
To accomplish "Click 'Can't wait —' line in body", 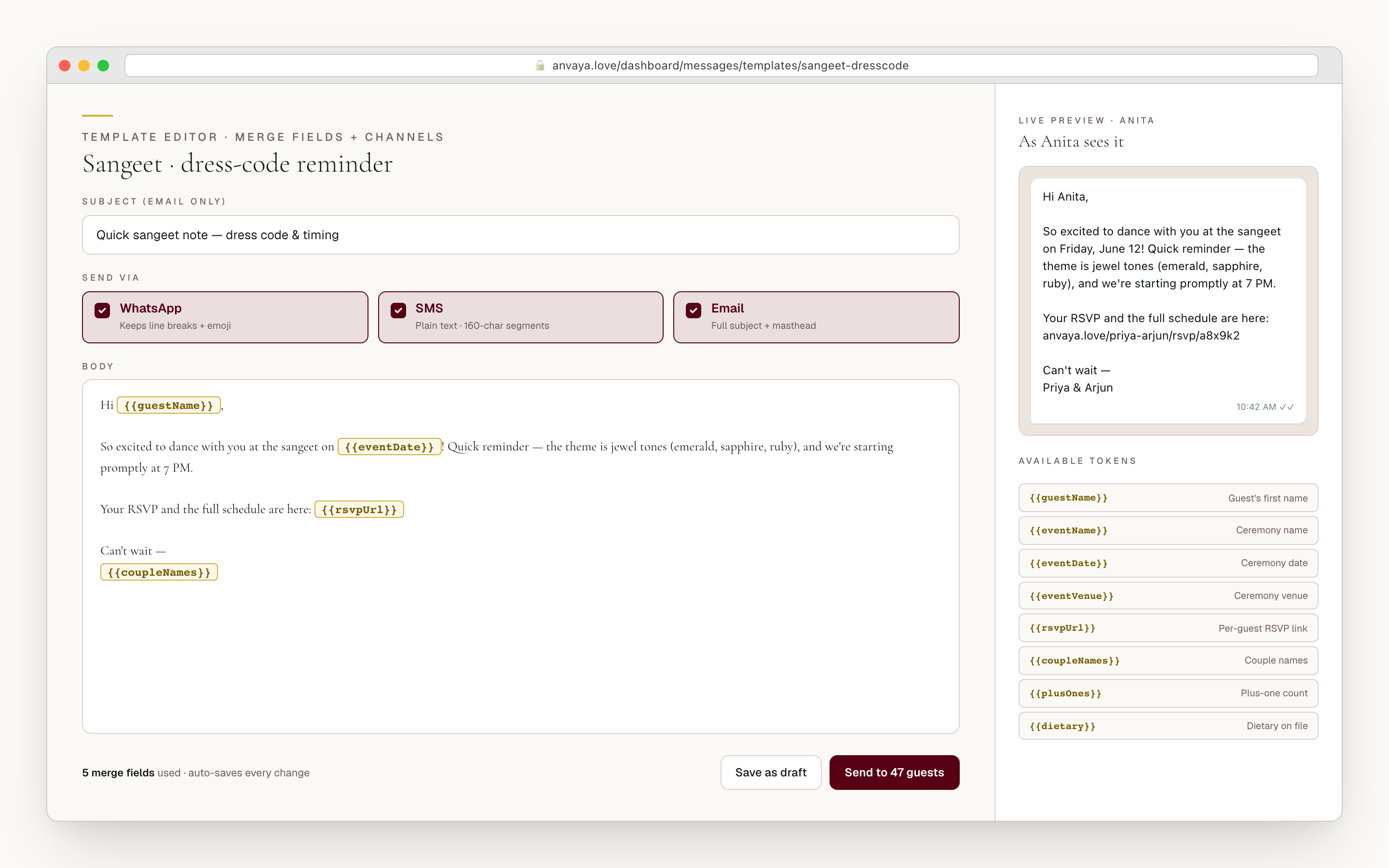I will pyautogui.click(x=133, y=551).
